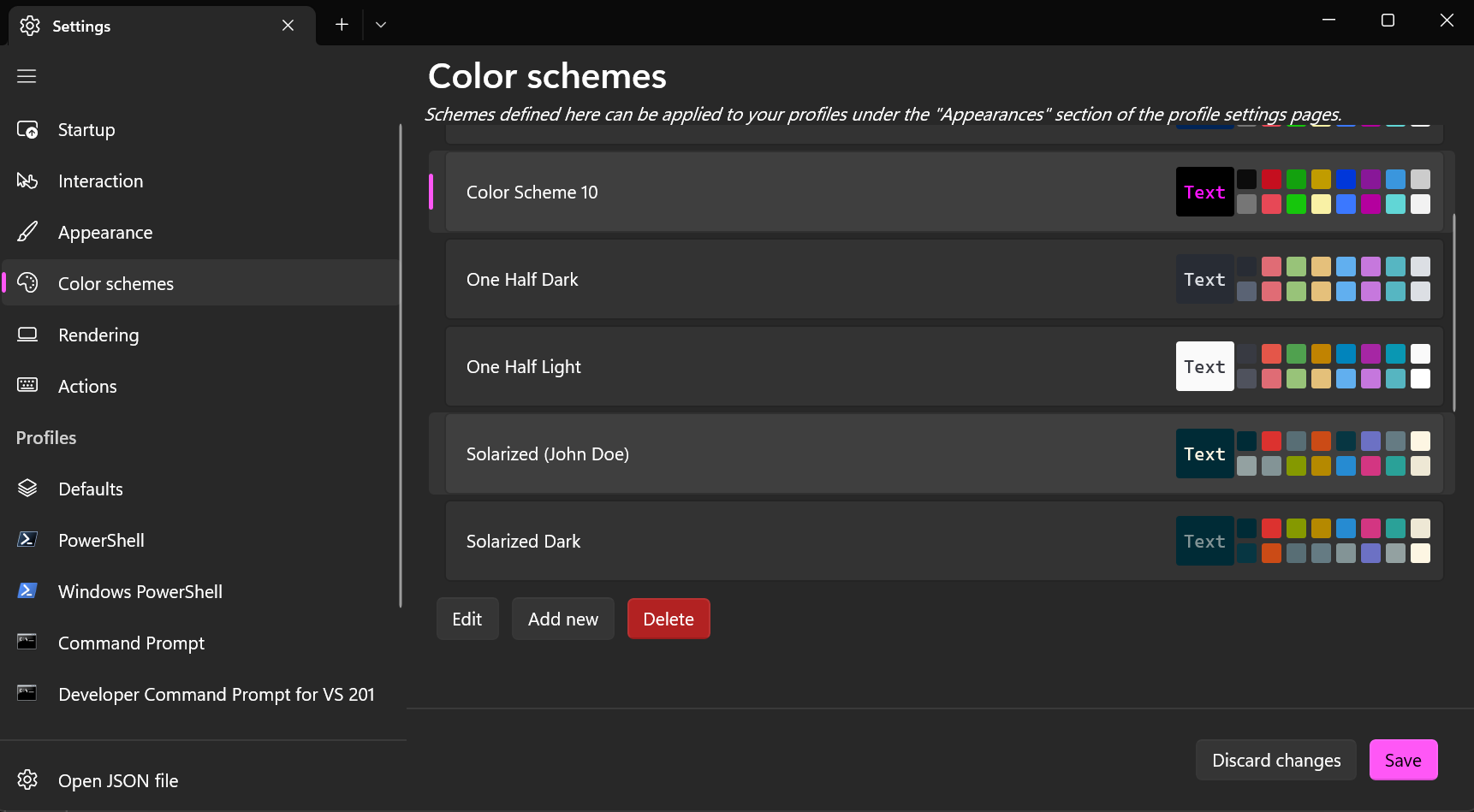Click the Add new button
The height and width of the screenshot is (812, 1474).
pos(563,619)
